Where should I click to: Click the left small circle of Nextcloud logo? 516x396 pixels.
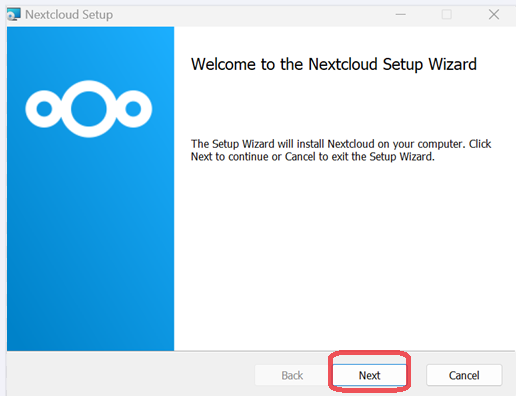tap(44, 109)
